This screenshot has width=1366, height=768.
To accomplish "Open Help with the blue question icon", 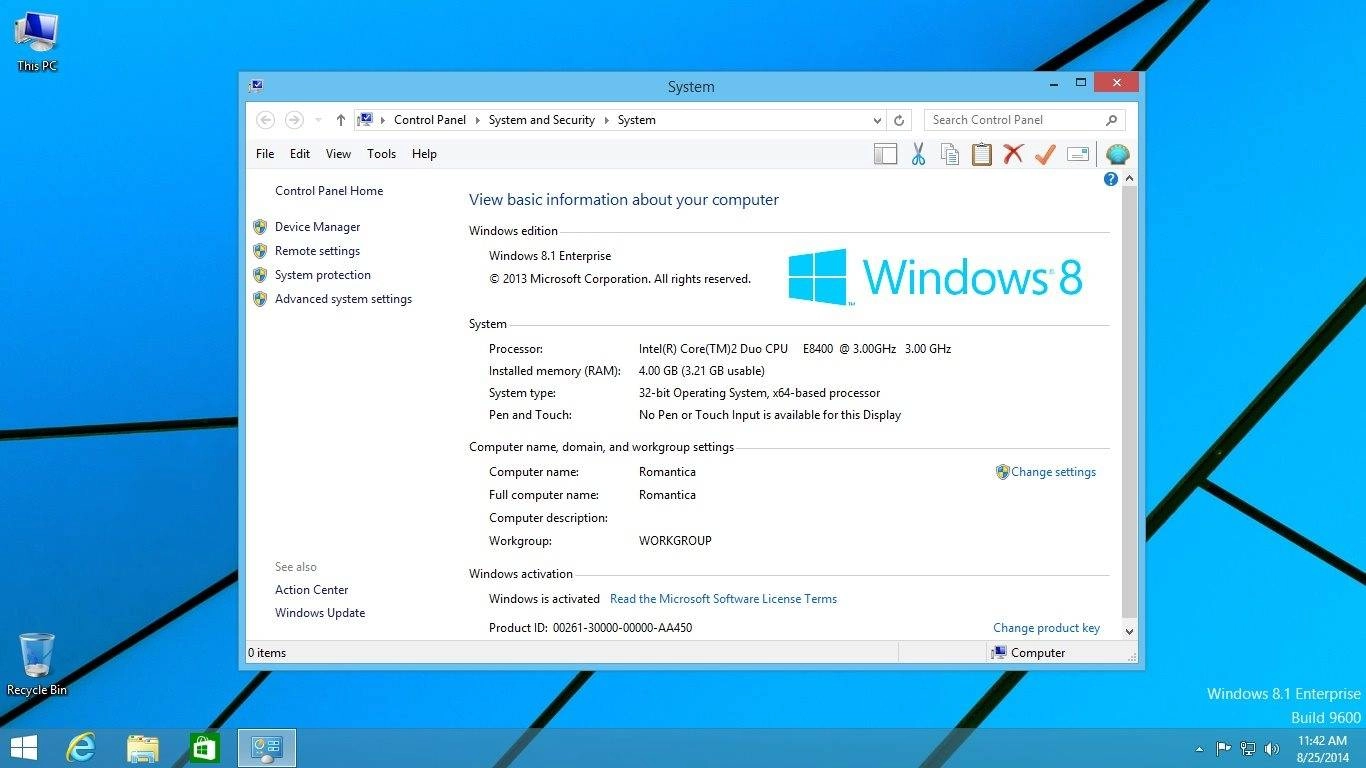I will [1111, 179].
